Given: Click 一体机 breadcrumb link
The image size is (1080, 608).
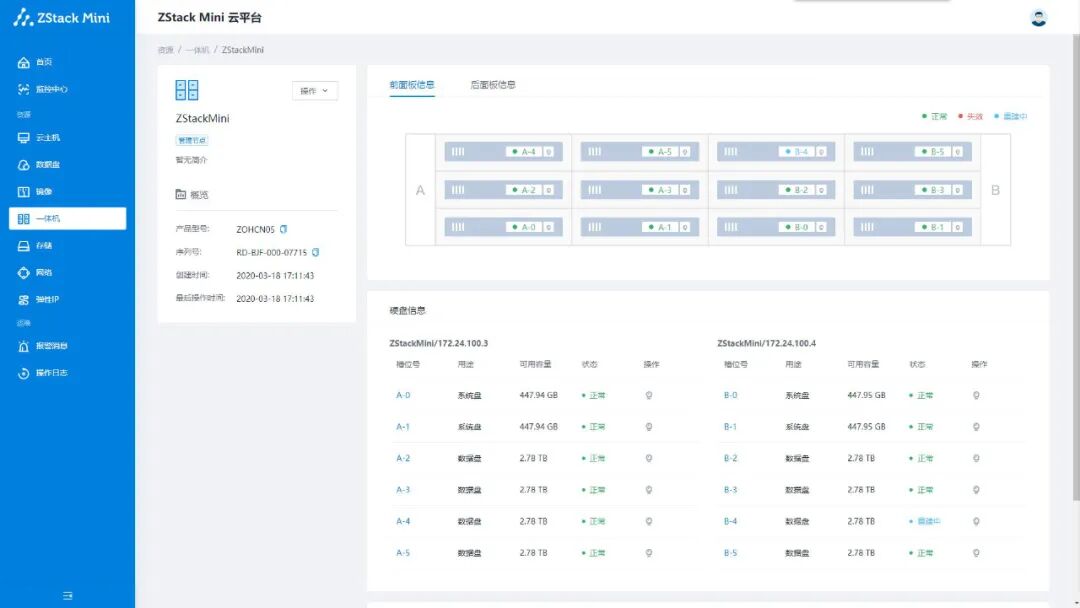Looking at the screenshot, I should pos(197,50).
